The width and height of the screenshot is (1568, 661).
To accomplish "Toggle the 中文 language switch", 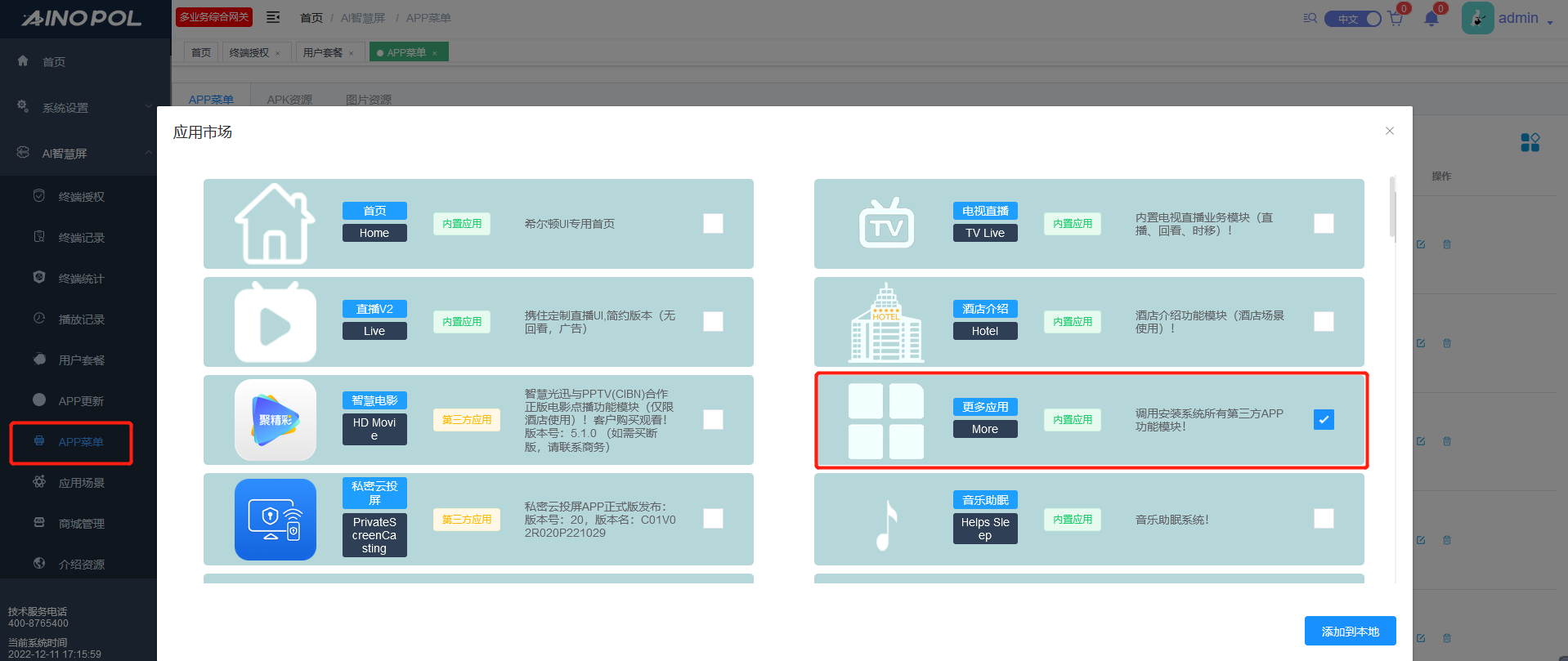I will pos(1353,19).
